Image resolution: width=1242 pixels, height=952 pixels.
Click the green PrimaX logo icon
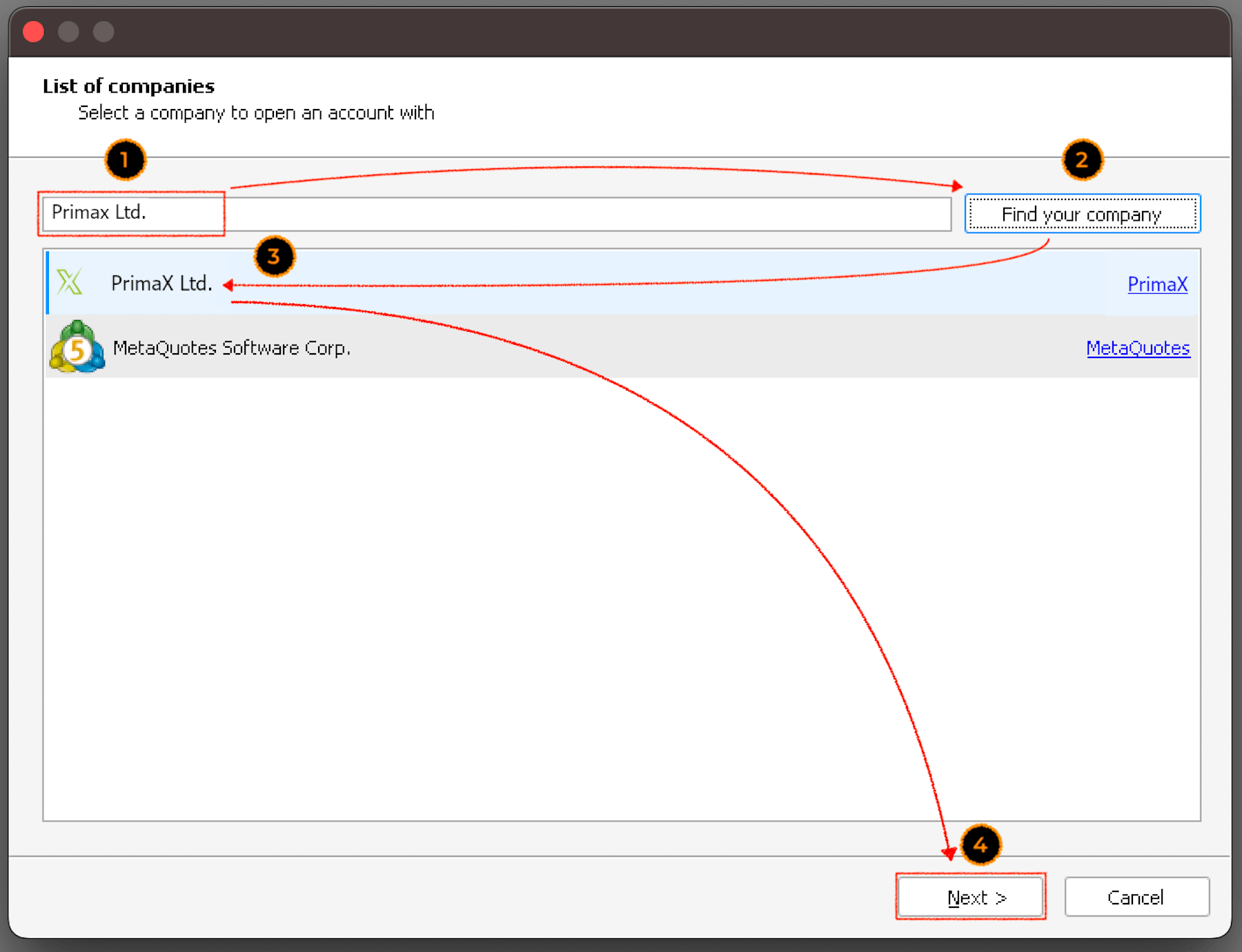(x=70, y=282)
